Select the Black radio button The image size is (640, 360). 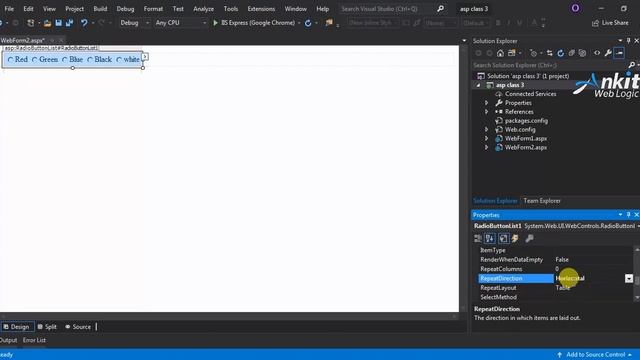click(90, 60)
